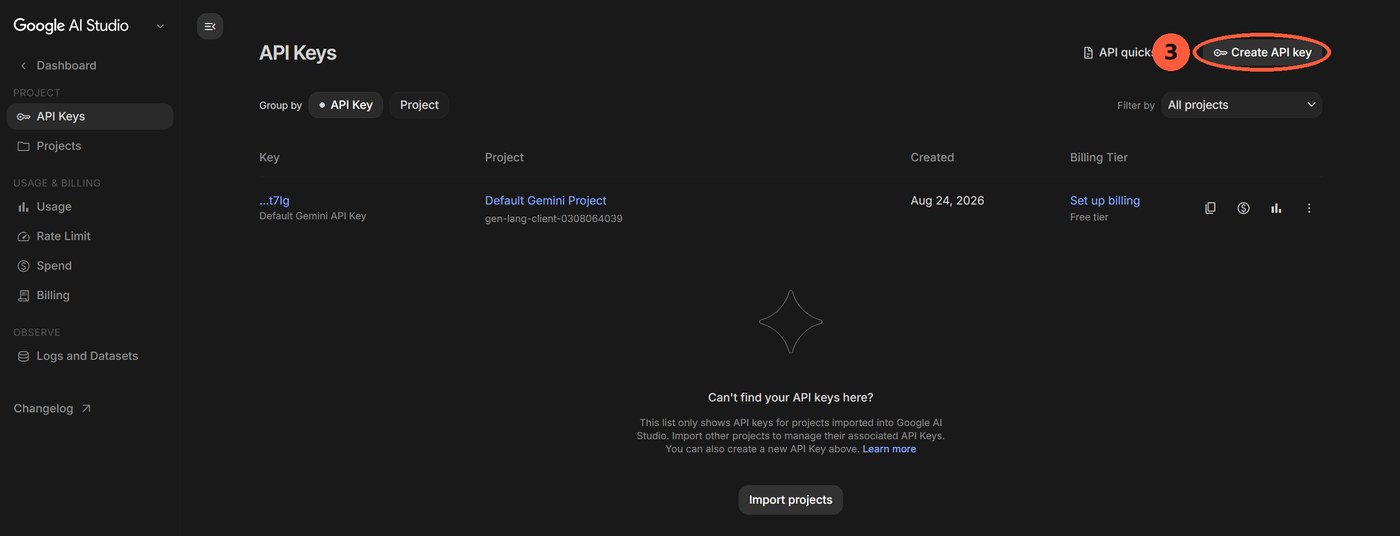The image size is (1400, 536).
Task: Select API Keys in the sidebar
Action: pos(90,116)
